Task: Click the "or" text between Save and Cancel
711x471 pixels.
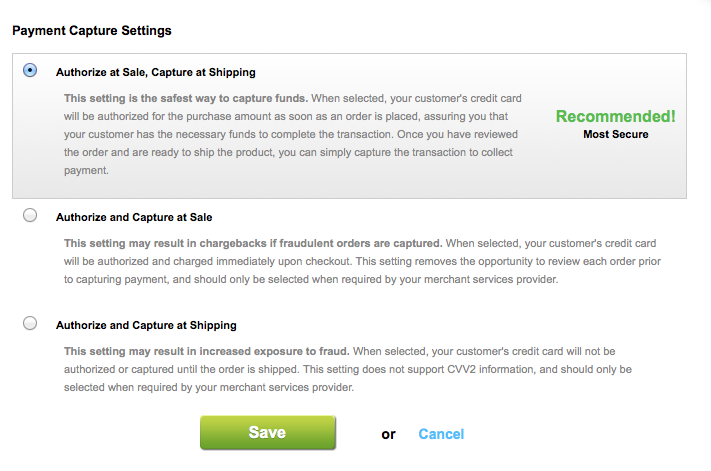Action: pos(389,434)
